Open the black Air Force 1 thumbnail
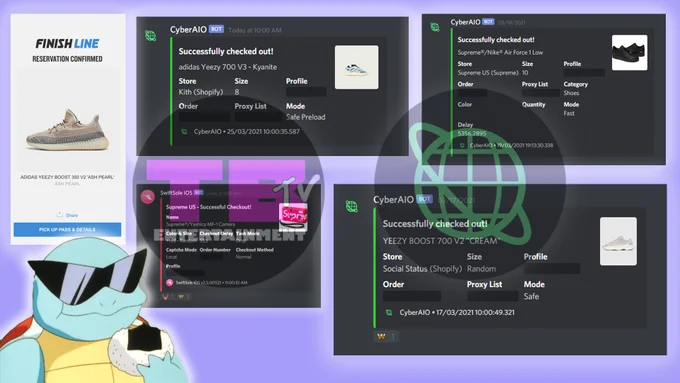The height and width of the screenshot is (383, 680). (x=630, y=52)
